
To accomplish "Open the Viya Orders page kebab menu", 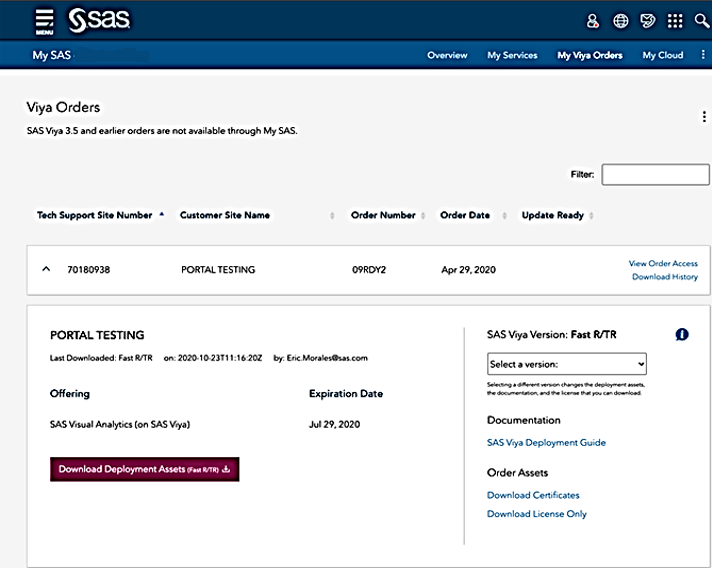I will (x=704, y=117).
